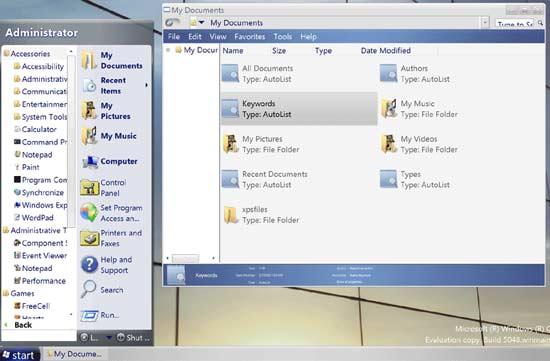Open My Pictures in the start menu

(x=106, y=111)
